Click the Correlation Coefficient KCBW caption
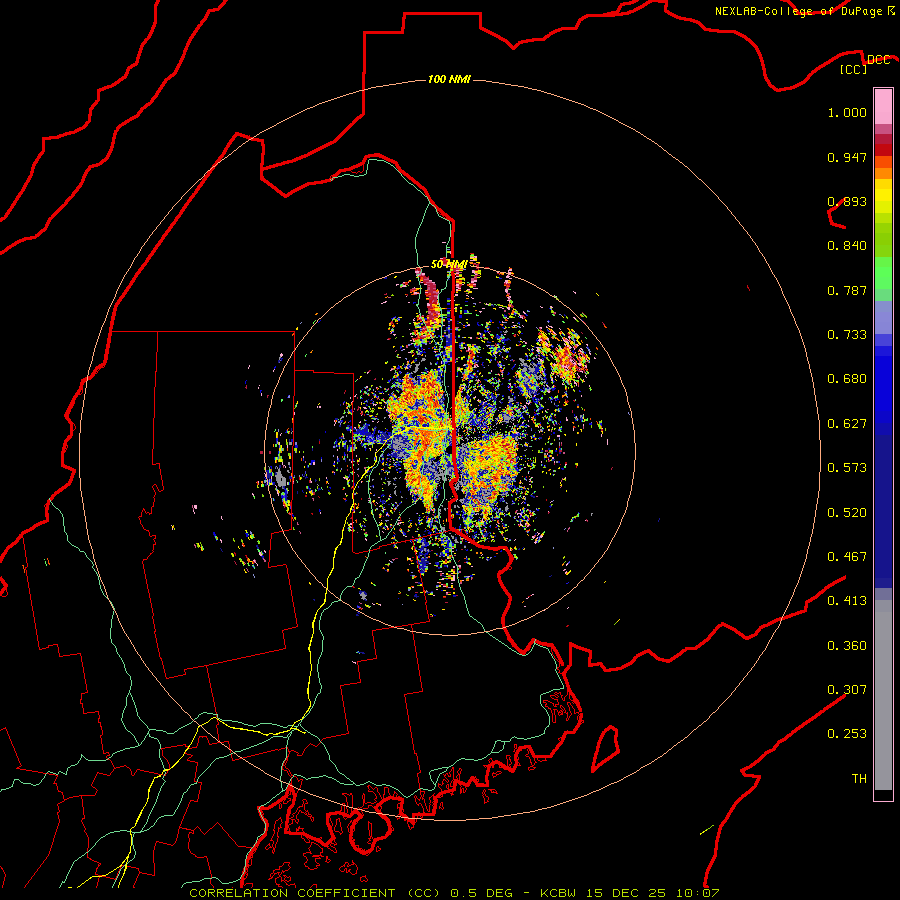The height and width of the screenshot is (900, 900). click(454, 893)
